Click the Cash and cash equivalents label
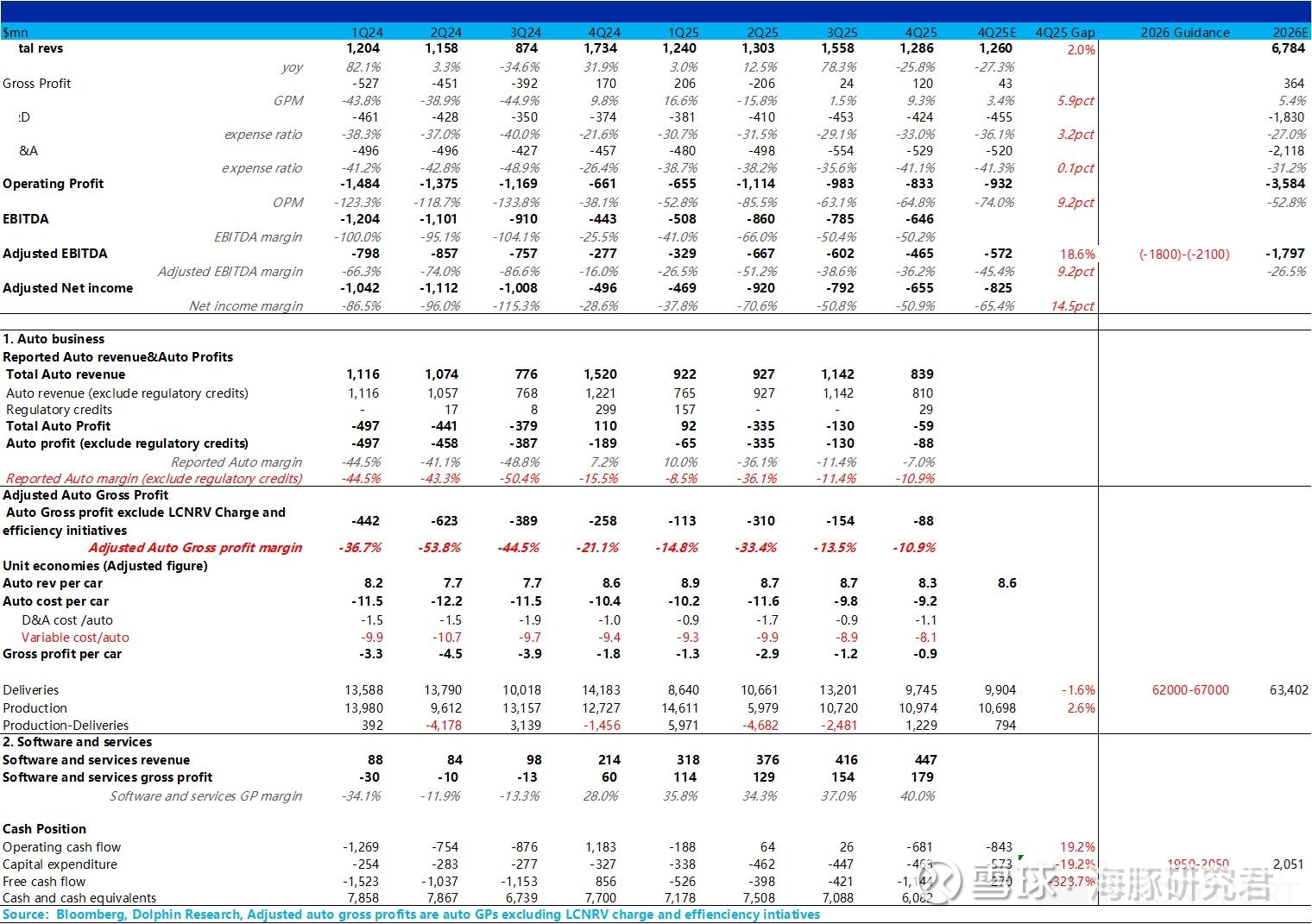1312x924 pixels. point(80,898)
